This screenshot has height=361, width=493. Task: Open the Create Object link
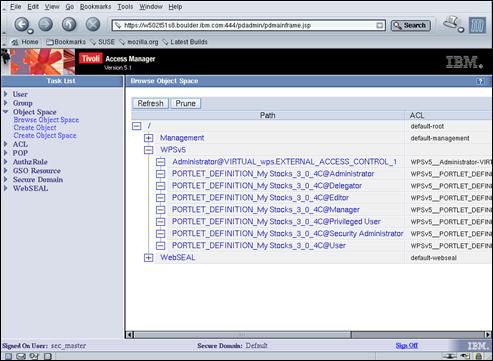(x=35, y=128)
